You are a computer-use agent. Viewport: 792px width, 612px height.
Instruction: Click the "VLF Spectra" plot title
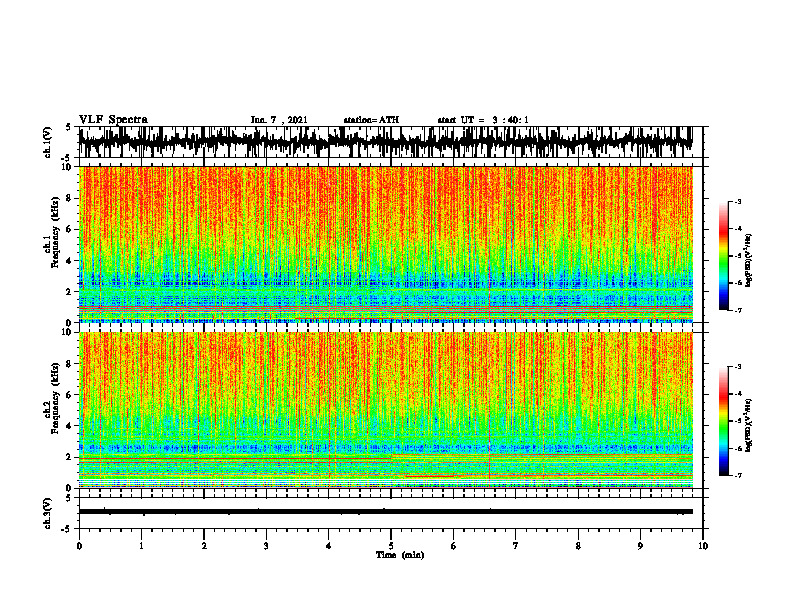coord(113,120)
